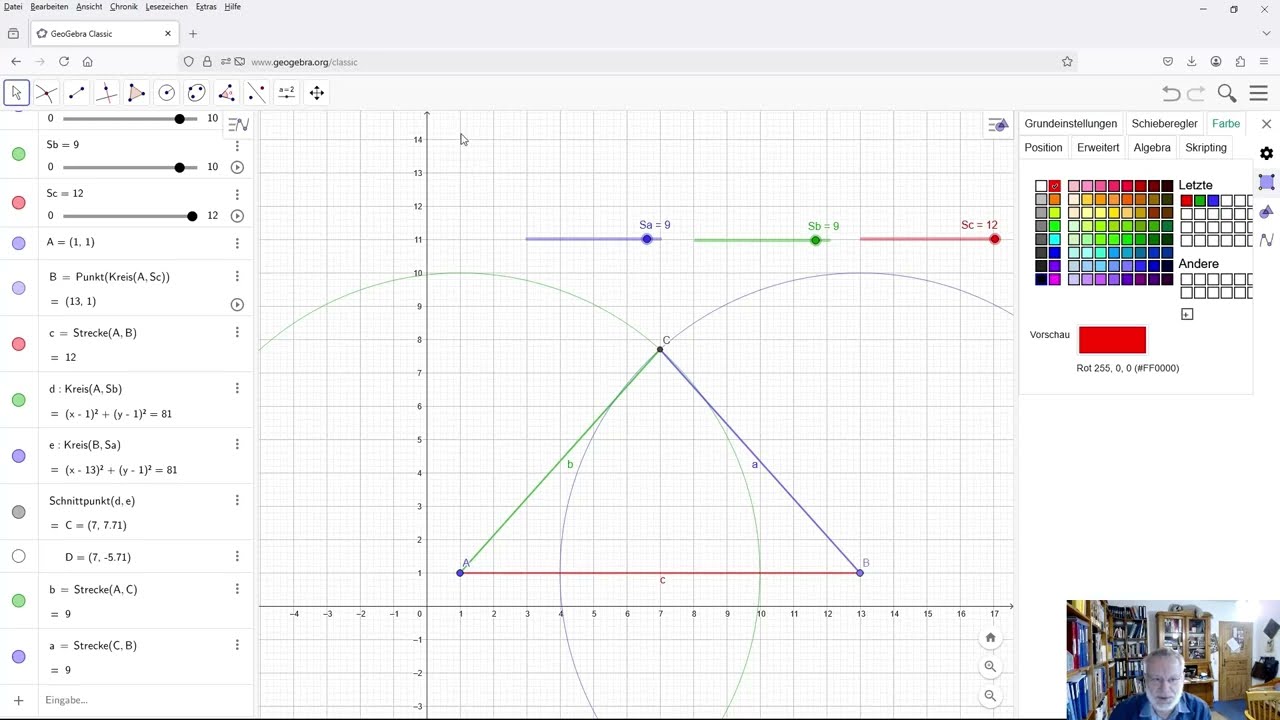
Task: Select the Reflect about Line tool
Action: pyautogui.click(x=256, y=93)
